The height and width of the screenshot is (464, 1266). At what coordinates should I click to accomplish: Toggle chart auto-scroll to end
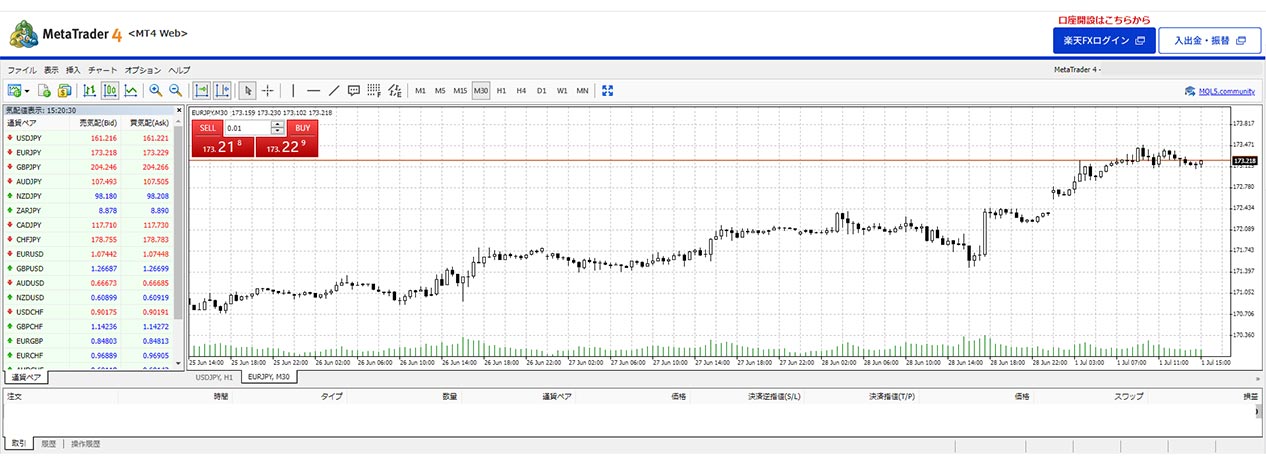(201, 91)
